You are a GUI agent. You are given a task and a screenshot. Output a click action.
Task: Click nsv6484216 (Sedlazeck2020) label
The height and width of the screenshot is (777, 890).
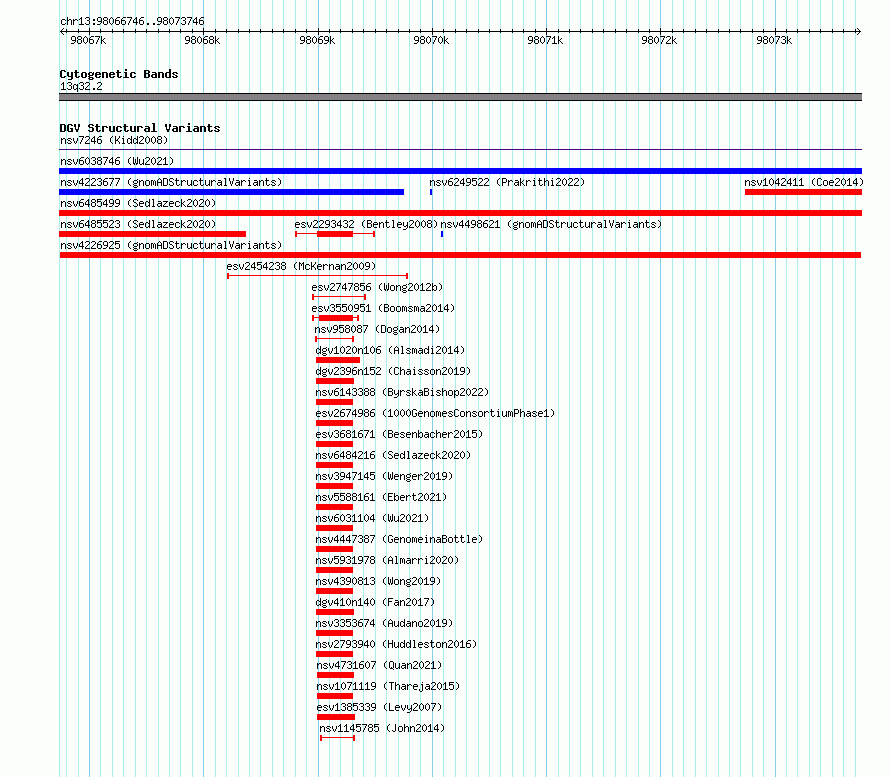(393, 455)
